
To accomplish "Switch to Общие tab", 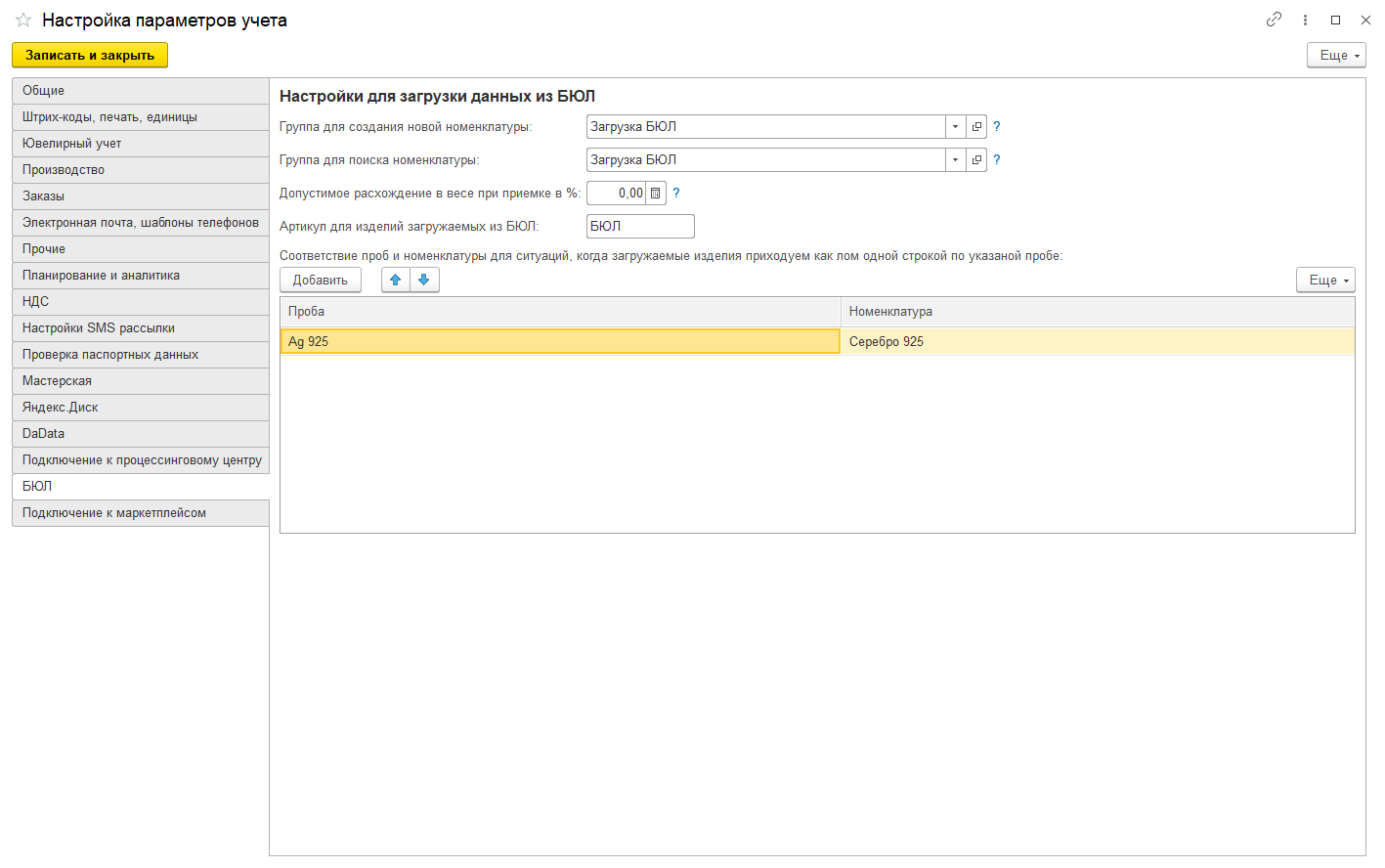I will (141, 91).
